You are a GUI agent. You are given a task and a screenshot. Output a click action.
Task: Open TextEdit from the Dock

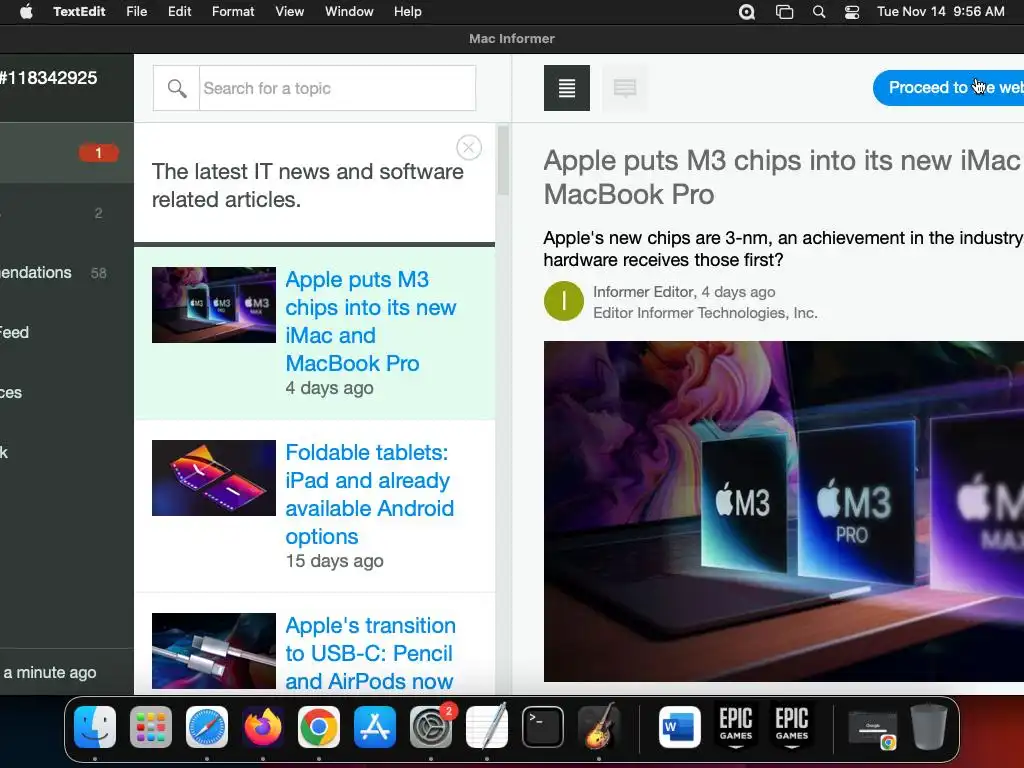tap(487, 727)
